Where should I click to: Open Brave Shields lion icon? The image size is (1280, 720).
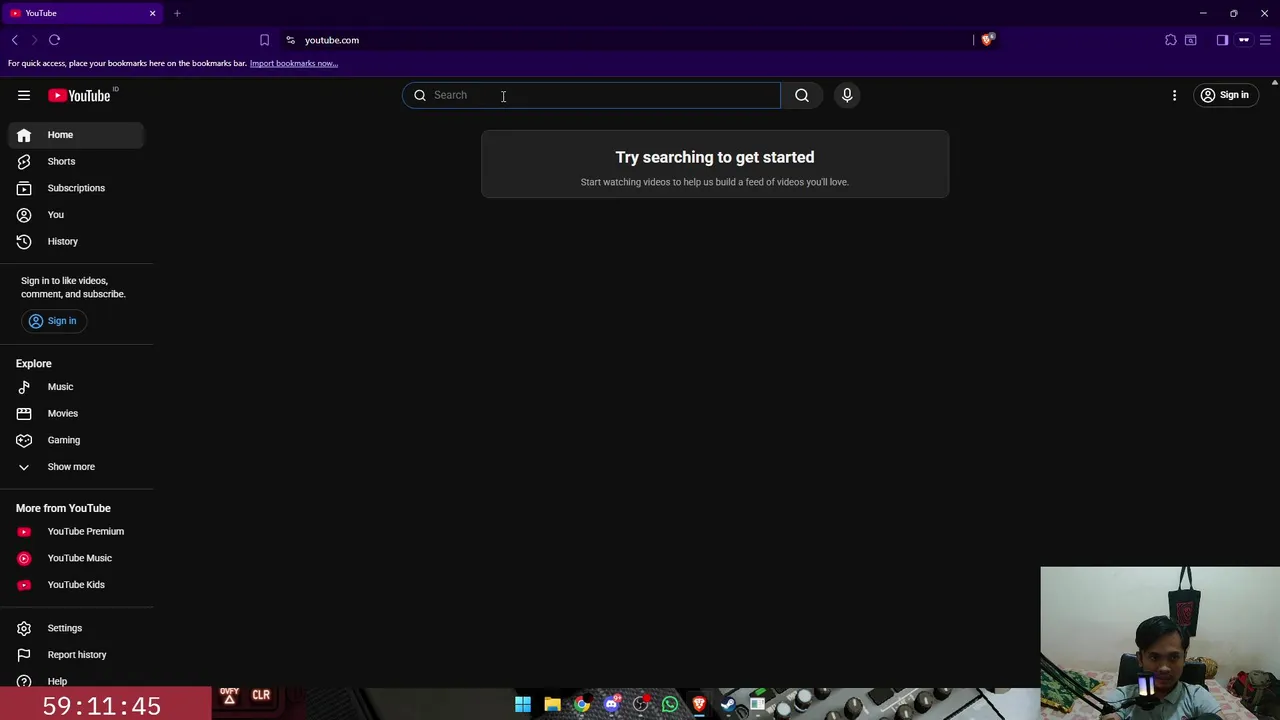point(987,40)
